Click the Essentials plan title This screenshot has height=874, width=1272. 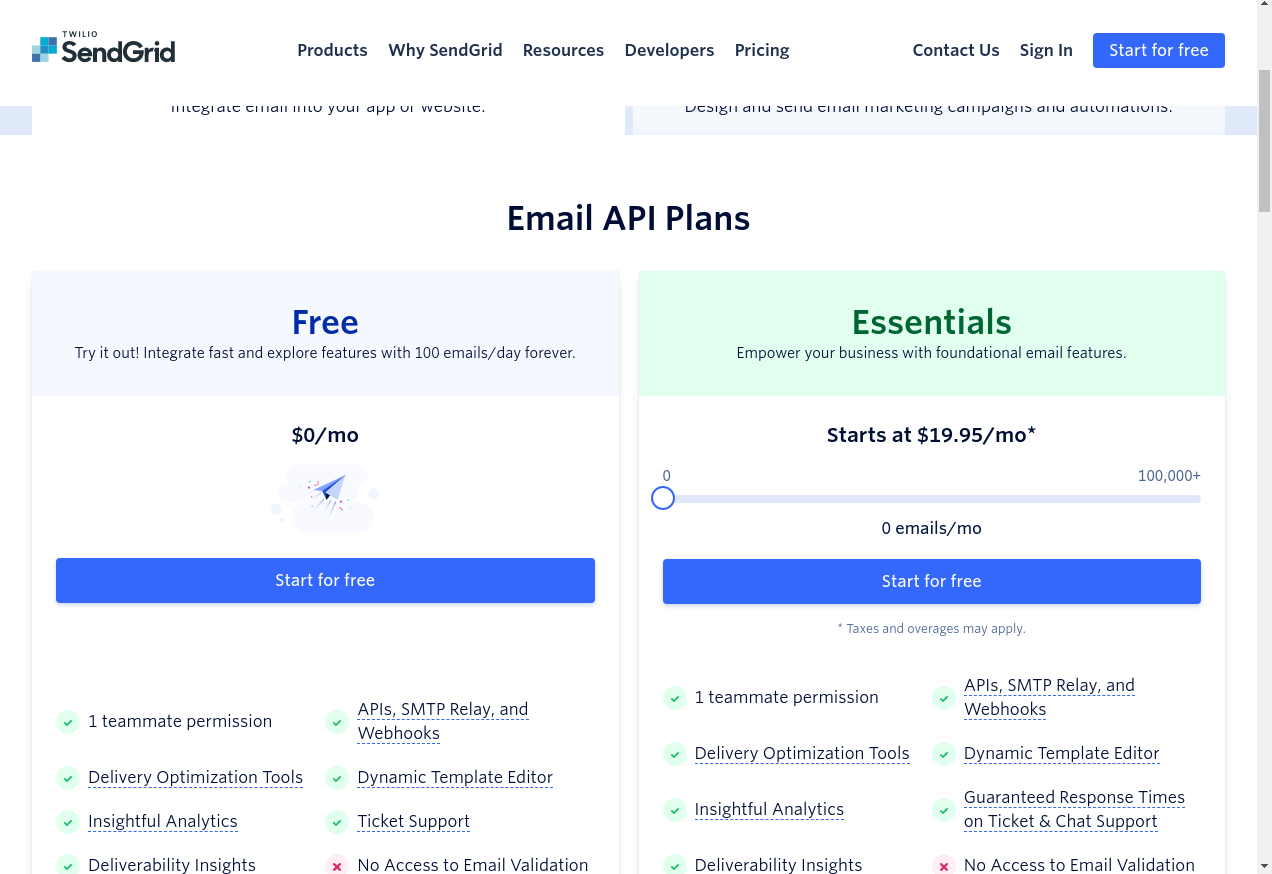coord(932,322)
